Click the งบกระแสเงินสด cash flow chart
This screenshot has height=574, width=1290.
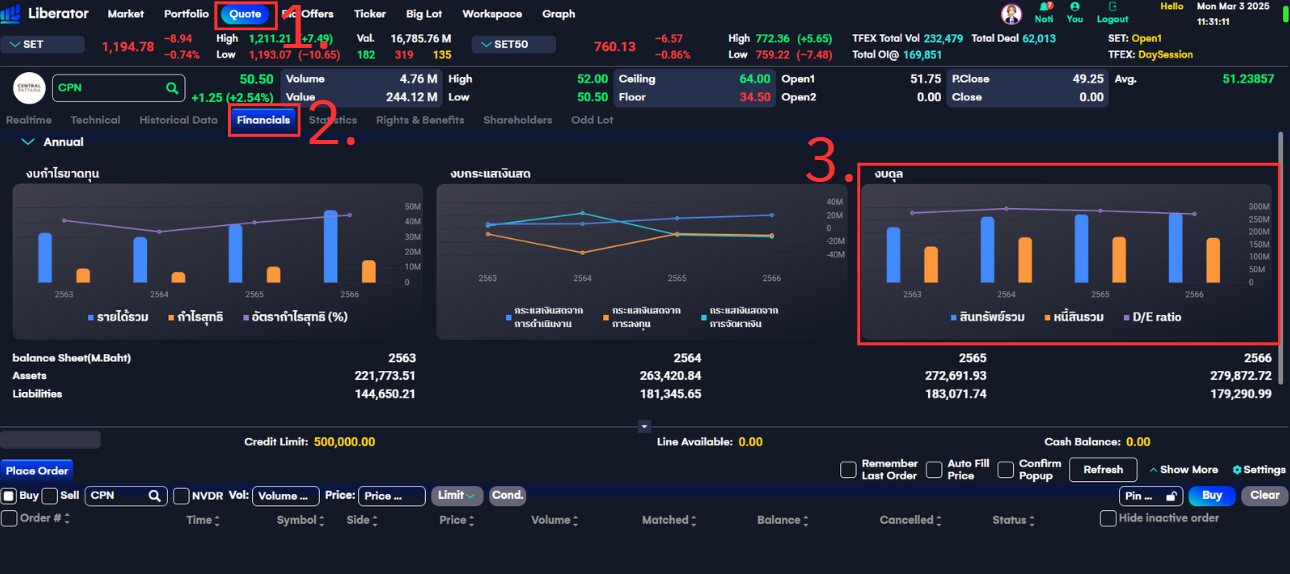642,262
